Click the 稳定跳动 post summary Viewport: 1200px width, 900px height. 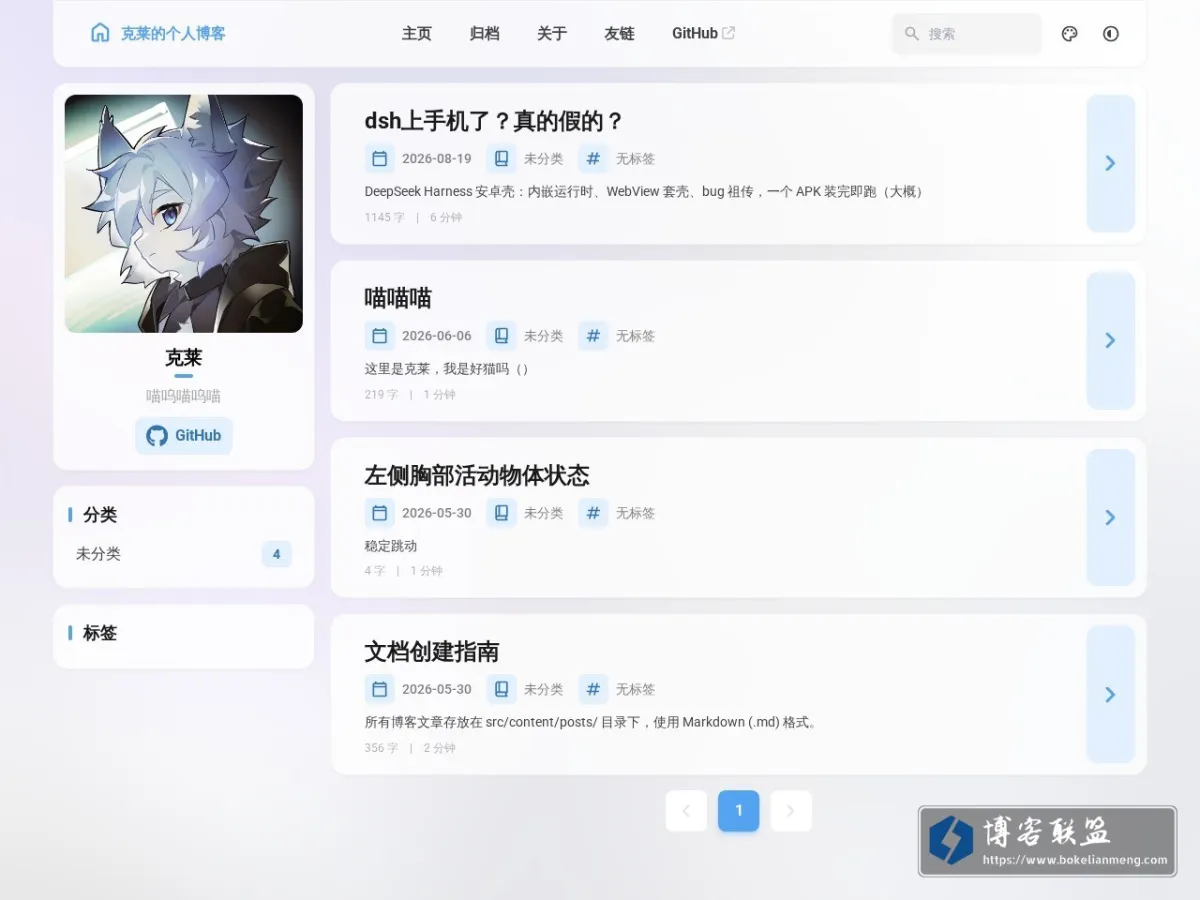click(391, 546)
